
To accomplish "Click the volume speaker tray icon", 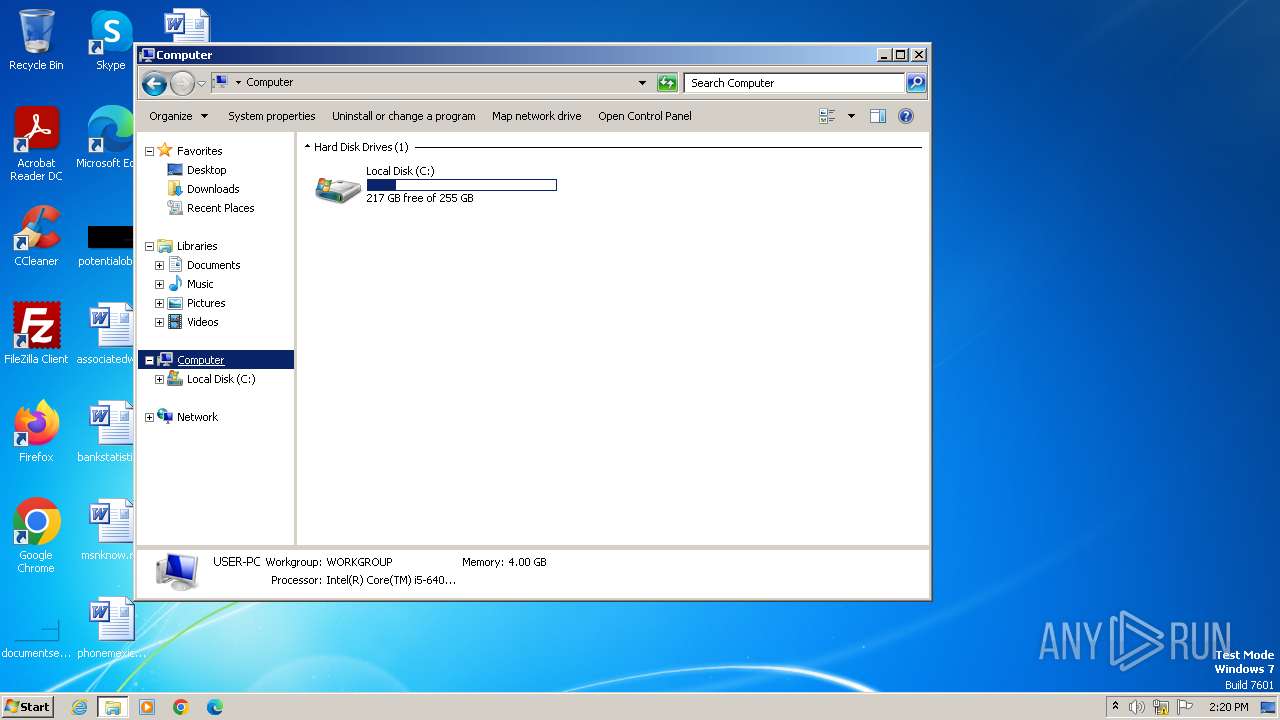I will click(x=1136, y=707).
